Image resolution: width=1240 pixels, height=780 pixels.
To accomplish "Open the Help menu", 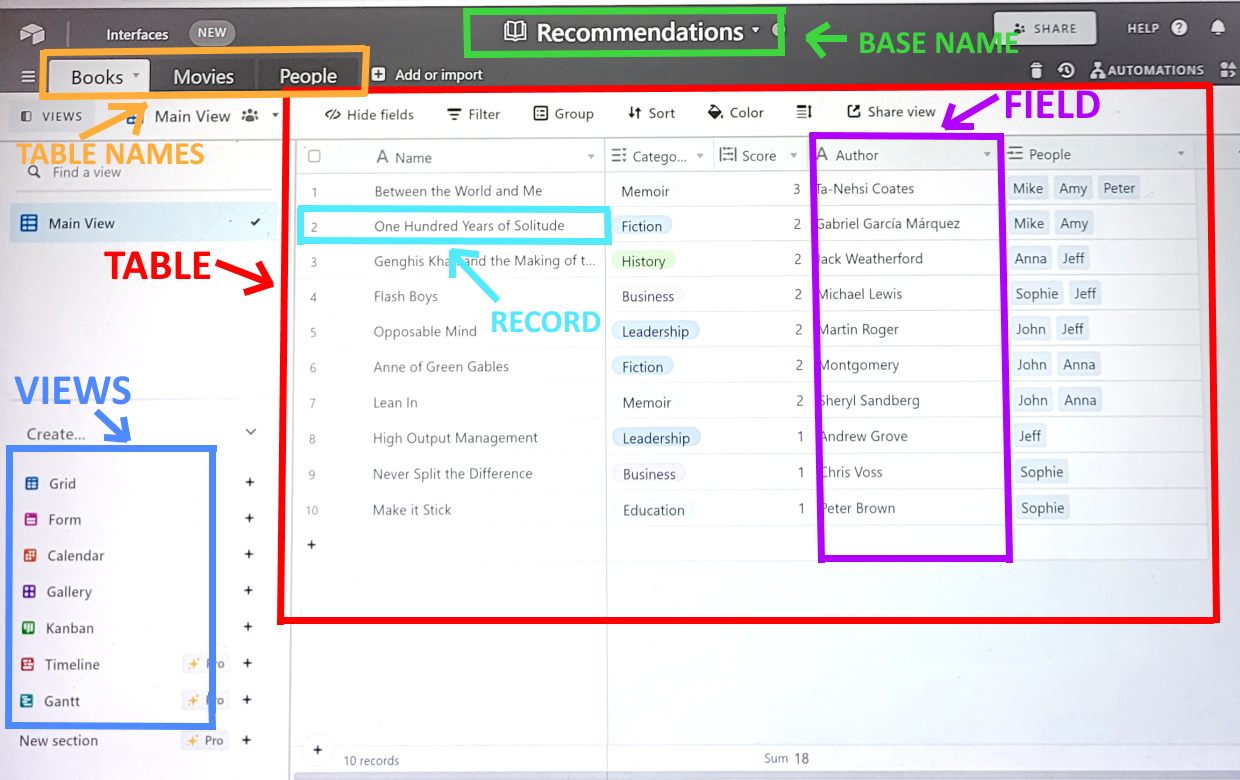I will pos(1143,27).
